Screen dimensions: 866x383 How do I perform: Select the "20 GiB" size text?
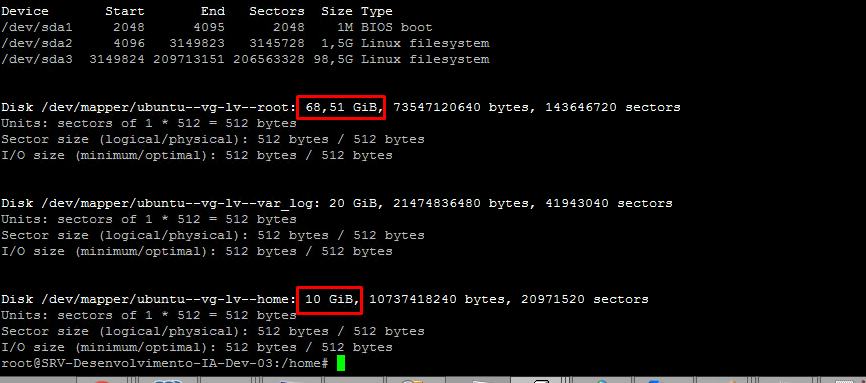(x=353, y=203)
